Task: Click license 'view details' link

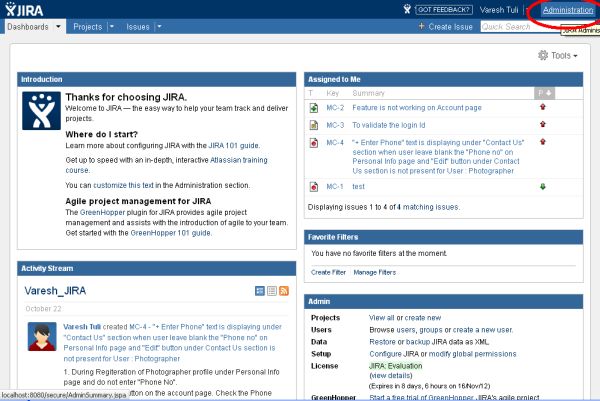Action: pos(391,376)
